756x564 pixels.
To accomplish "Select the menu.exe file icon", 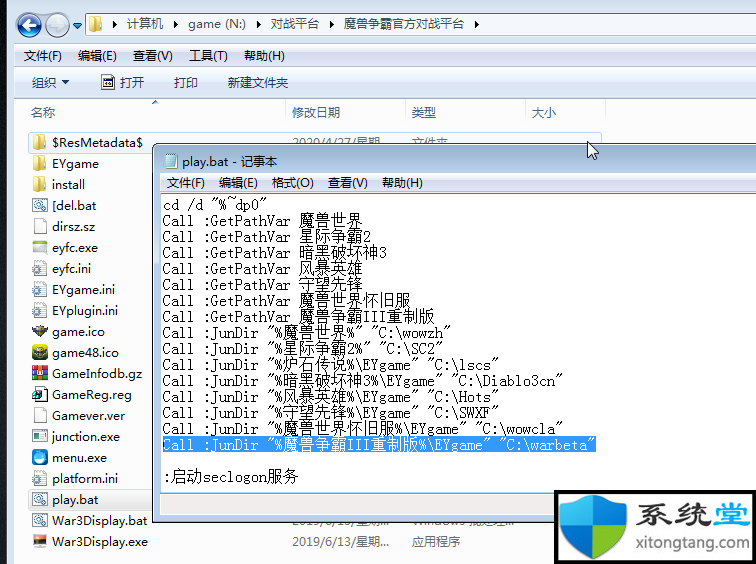I will [40, 457].
